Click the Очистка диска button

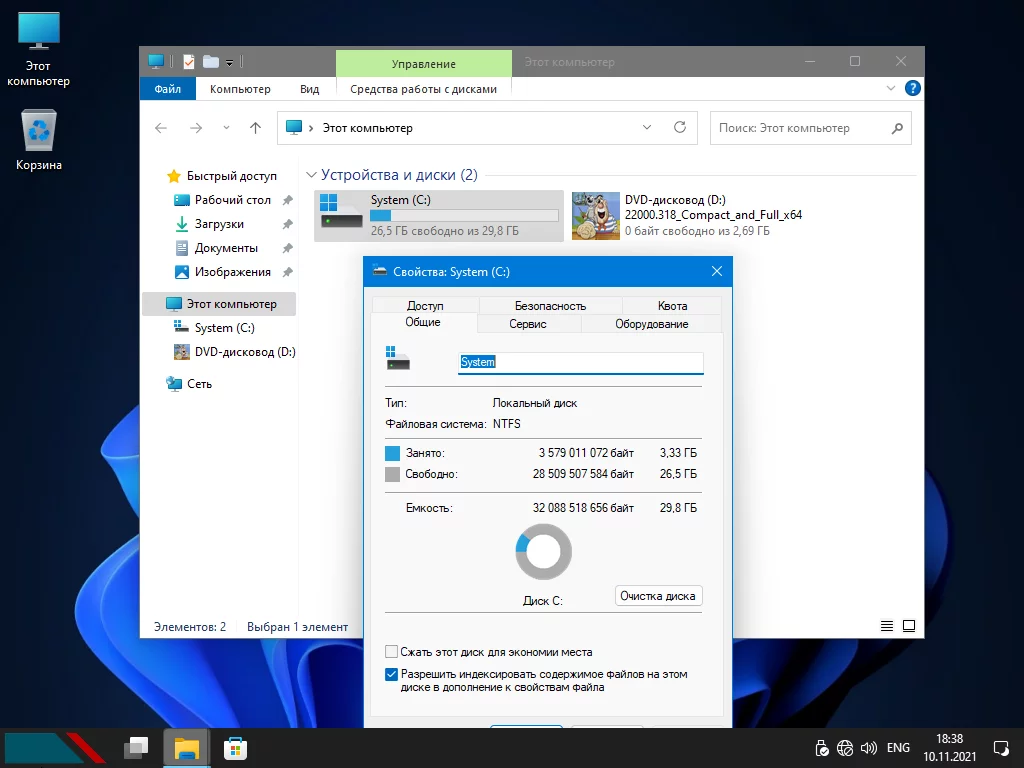click(657, 596)
